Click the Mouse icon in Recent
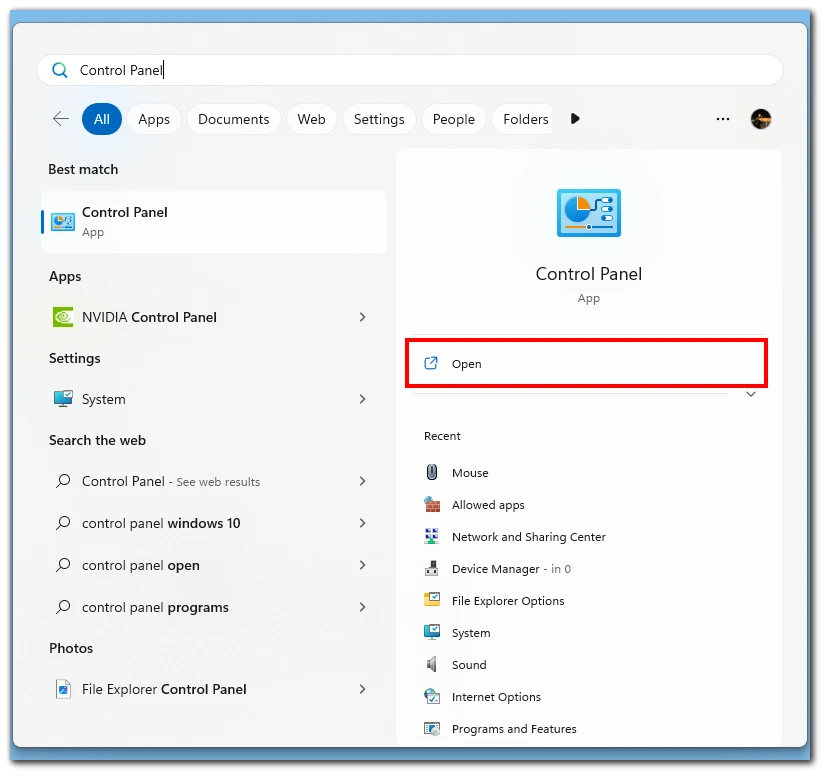Screen dimensions: 828x778 click(x=431, y=472)
